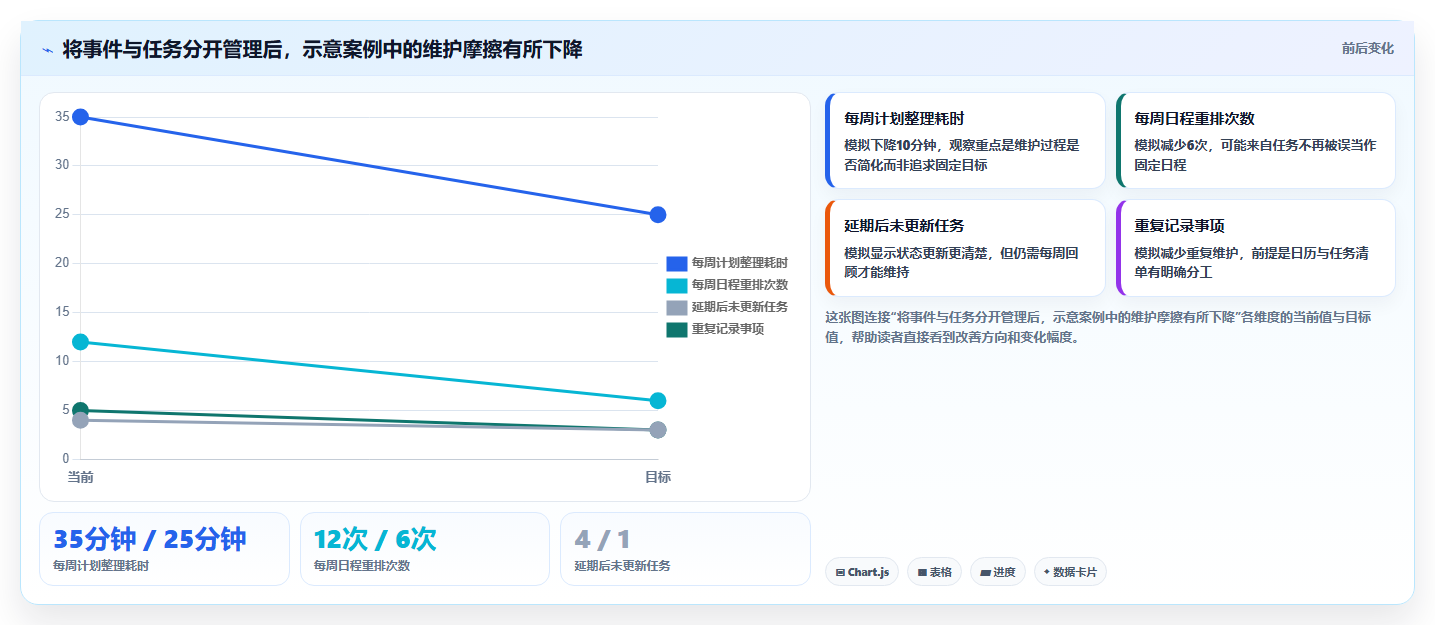This screenshot has width=1435, height=625.
Task: Click the main title about 维护摩擦有所下降
Action: [x=322, y=49]
